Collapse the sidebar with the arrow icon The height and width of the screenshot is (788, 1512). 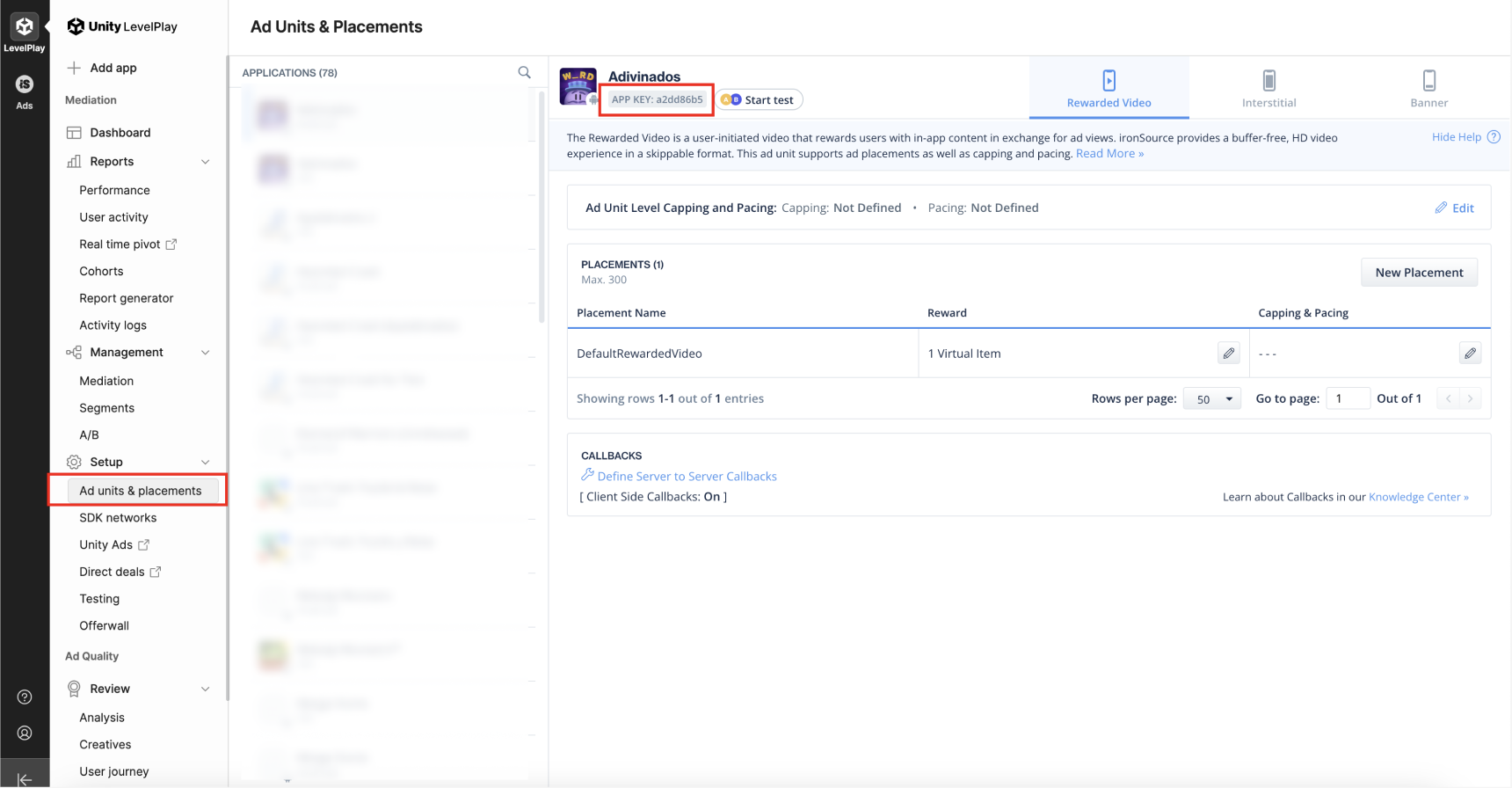click(x=25, y=779)
